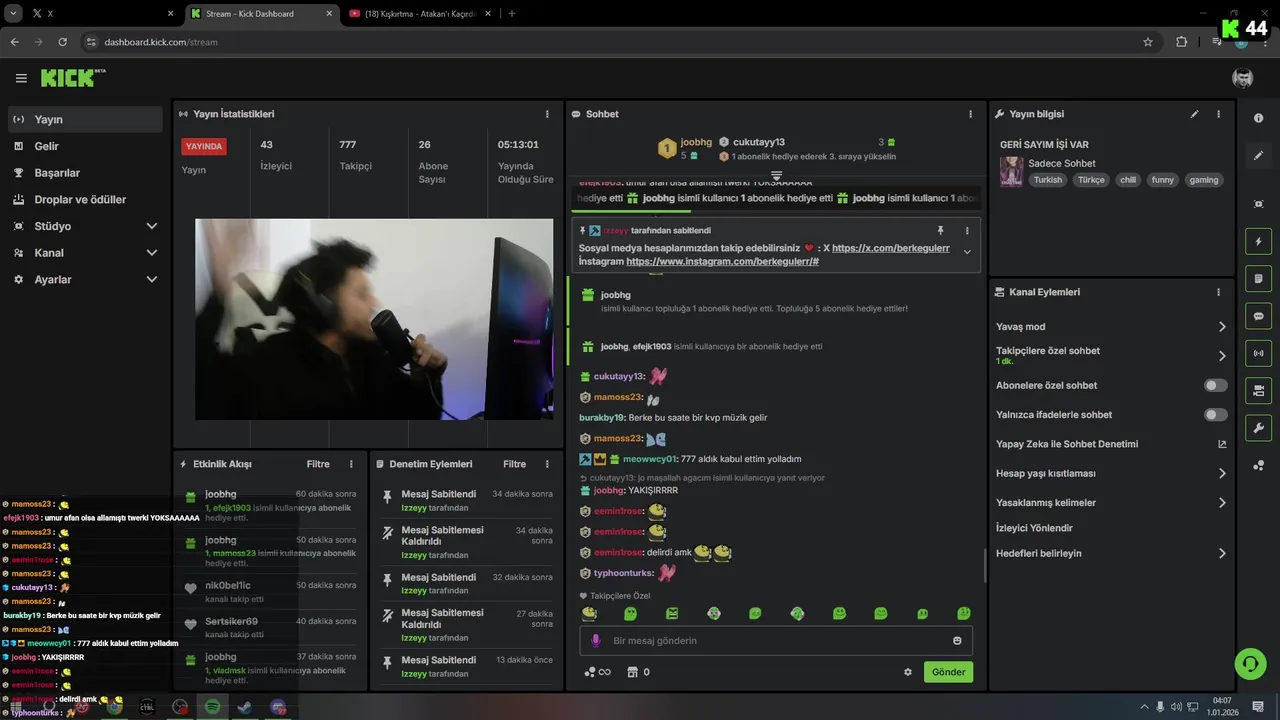The image size is (1280, 720).
Task: Open the Yayın bilgisi panel three-dot menu
Action: 1218,114
